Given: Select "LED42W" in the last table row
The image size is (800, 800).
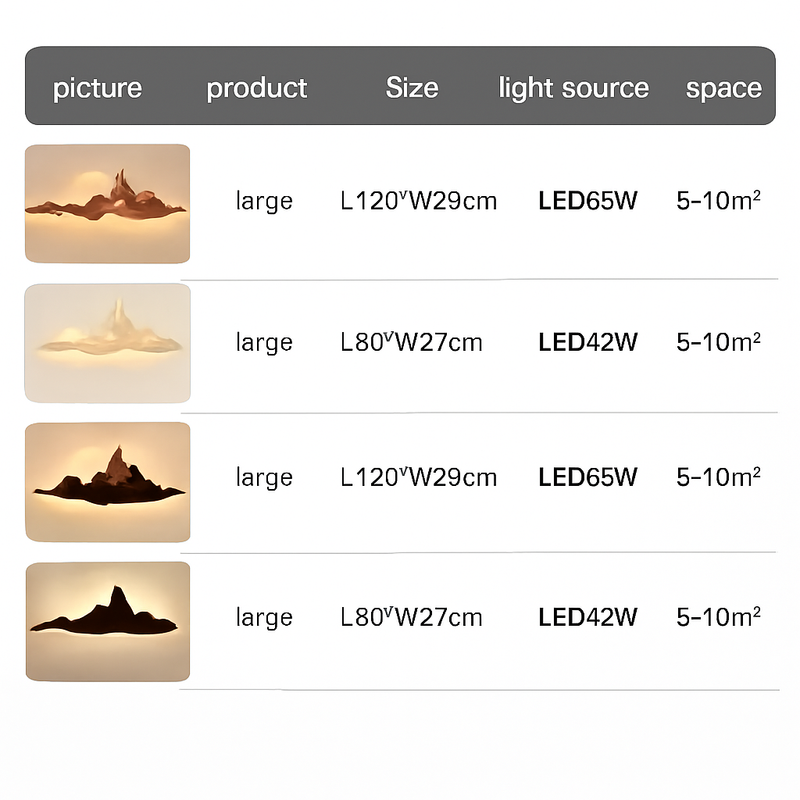Looking at the screenshot, I should pyautogui.click(x=588, y=617).
